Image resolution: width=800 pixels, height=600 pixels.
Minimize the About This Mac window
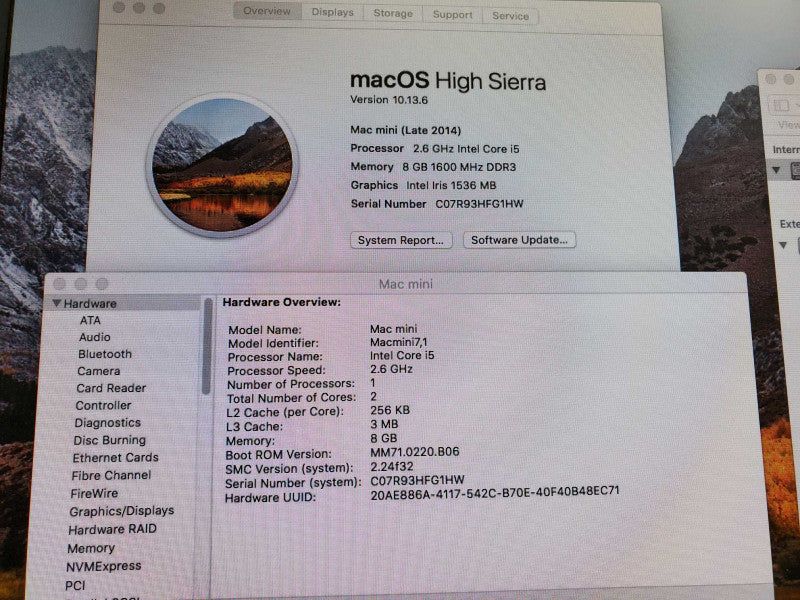[x=139, y=8]
